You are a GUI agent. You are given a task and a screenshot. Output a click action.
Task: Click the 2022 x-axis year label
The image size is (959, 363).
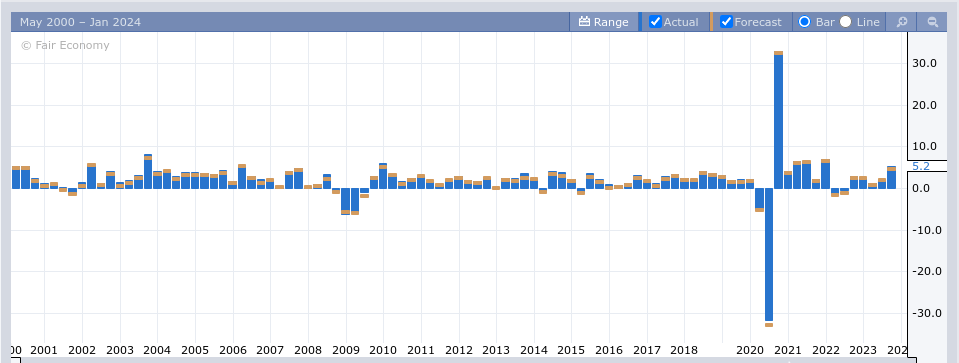[x=826, y=351]
